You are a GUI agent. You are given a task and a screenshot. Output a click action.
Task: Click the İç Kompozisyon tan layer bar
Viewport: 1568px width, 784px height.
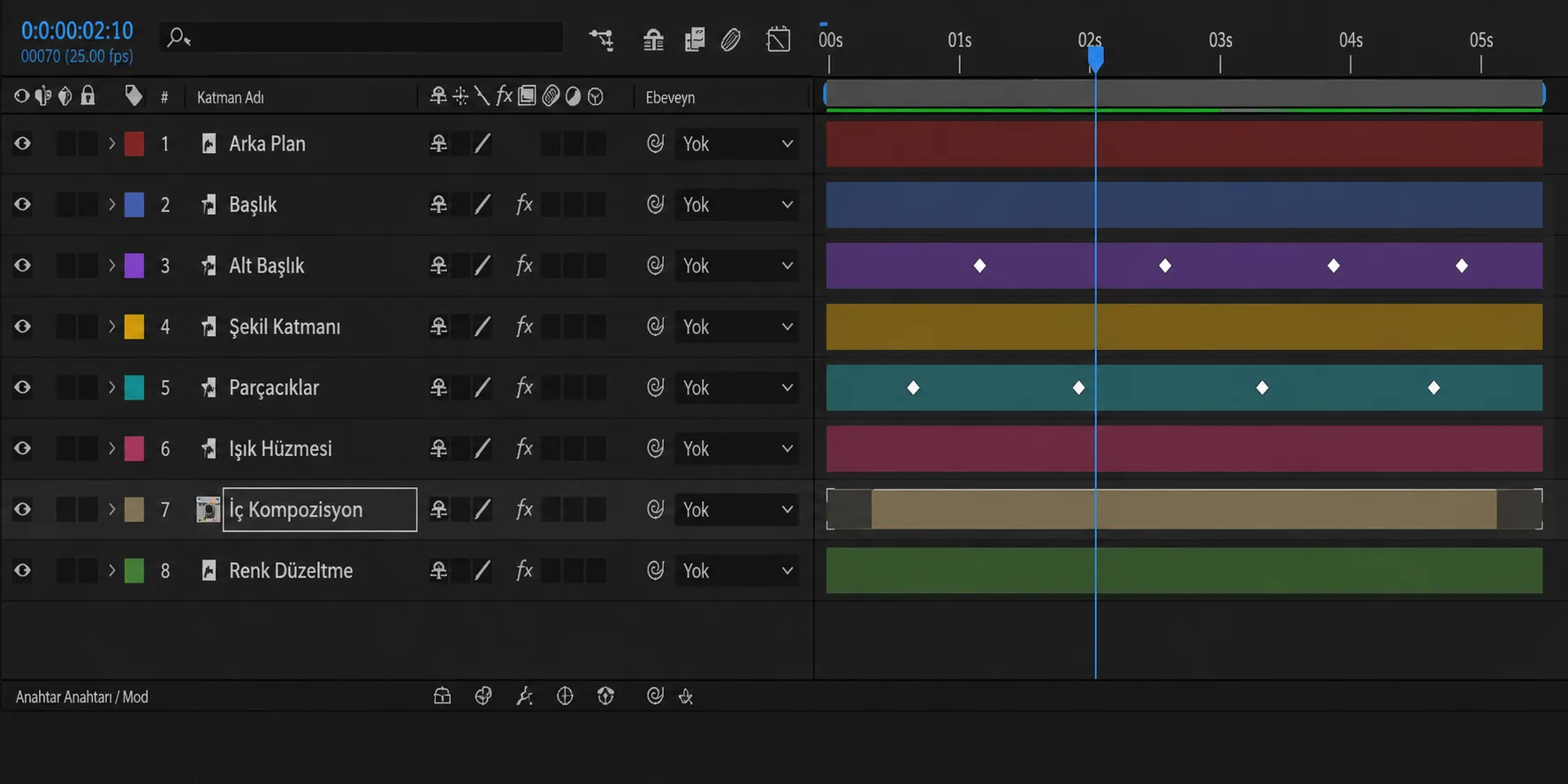tap(1184, 509)
